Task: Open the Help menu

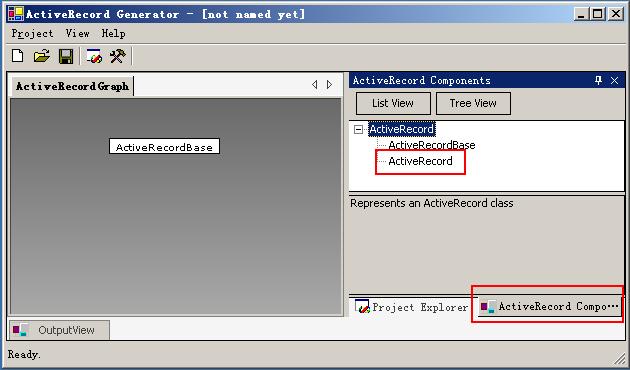Action: 113,33
